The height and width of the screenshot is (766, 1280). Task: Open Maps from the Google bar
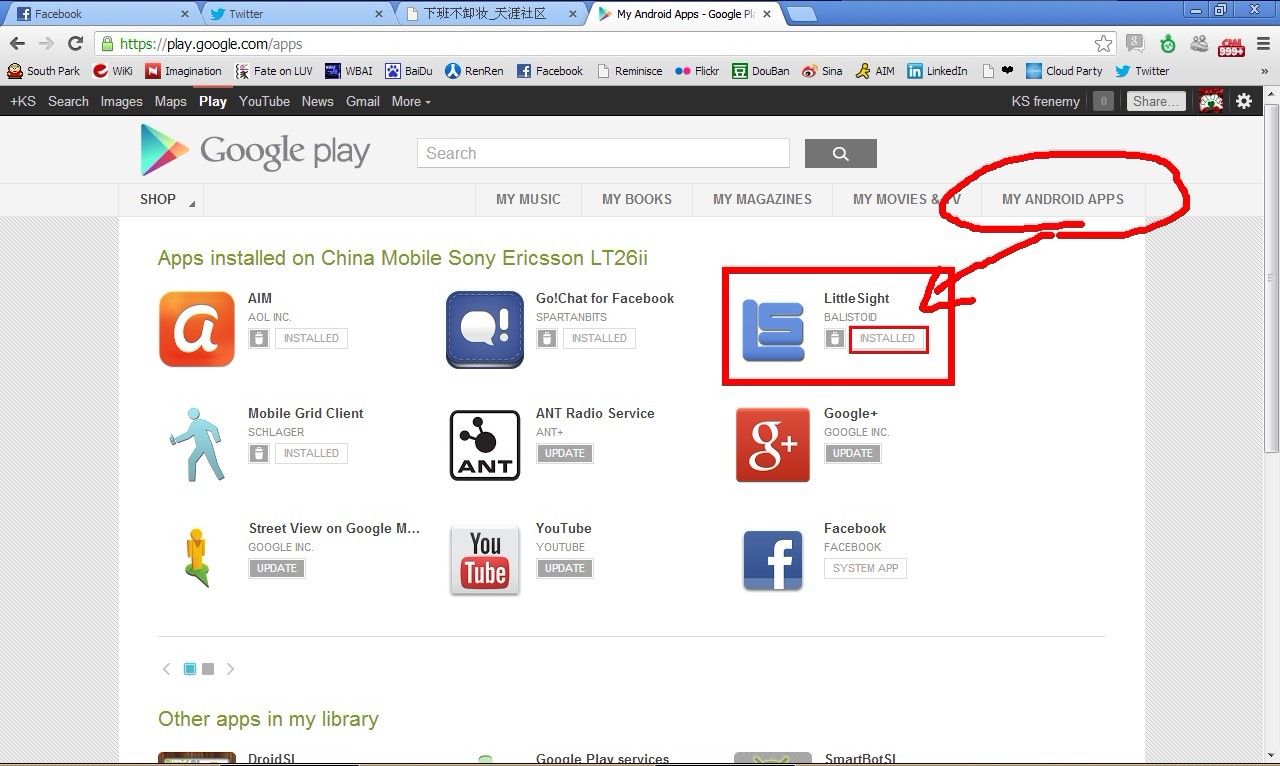click(170, 101)
